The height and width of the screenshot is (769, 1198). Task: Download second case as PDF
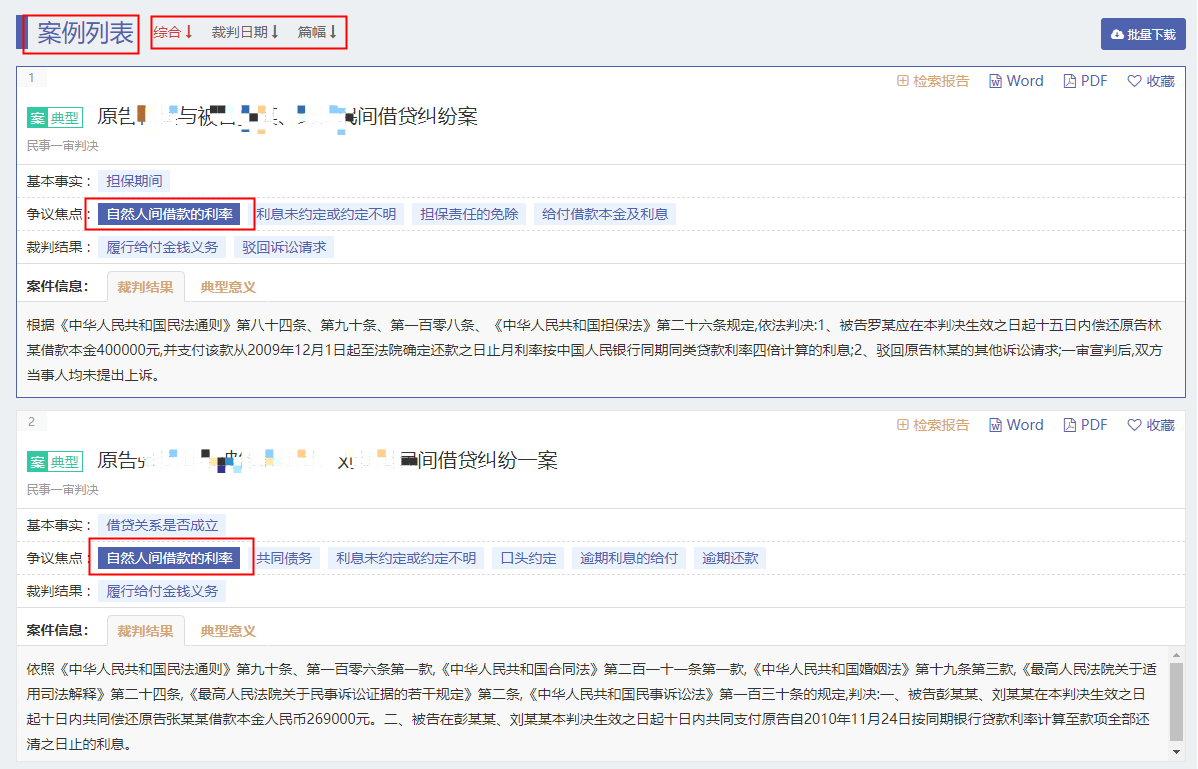[1085, 425]
